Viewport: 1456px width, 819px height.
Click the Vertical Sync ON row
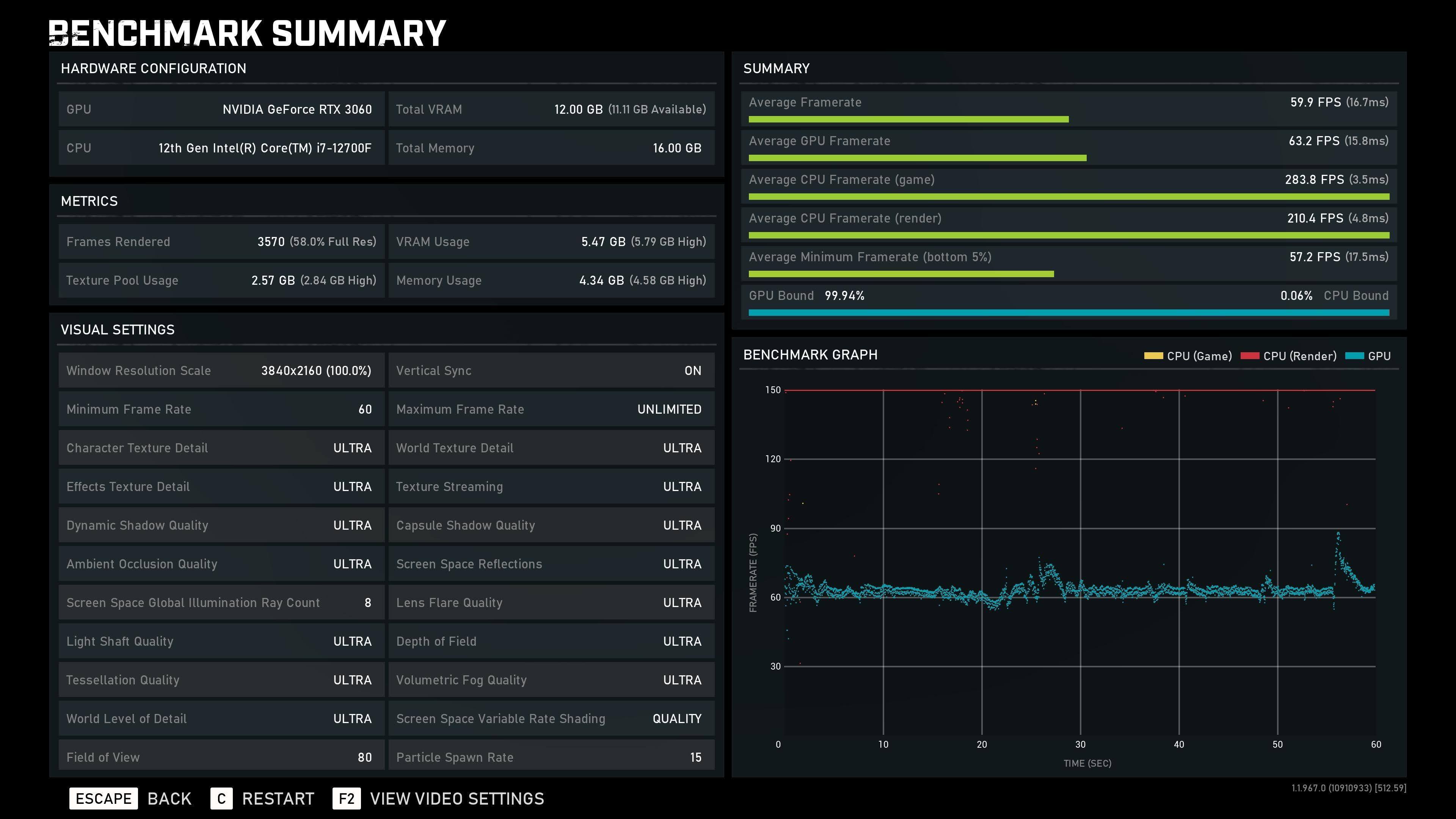pos(551,370)
